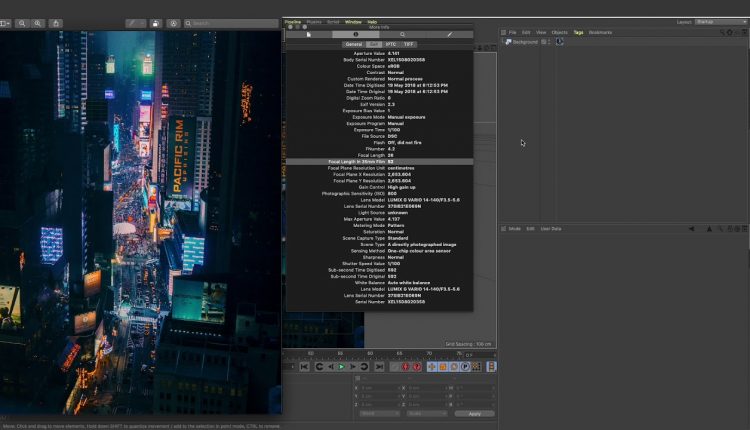Screen dimensions: 750x430
Task: Open View menu in Object Manager
Action: (x=541, y=33)
